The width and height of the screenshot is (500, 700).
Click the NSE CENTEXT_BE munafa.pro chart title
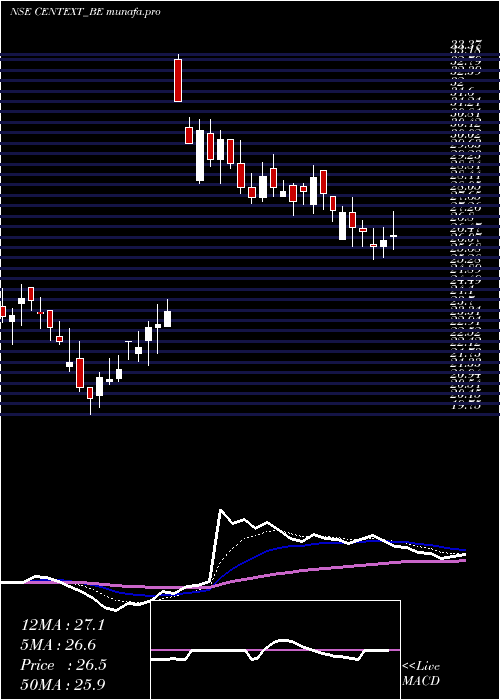point(85,12)
